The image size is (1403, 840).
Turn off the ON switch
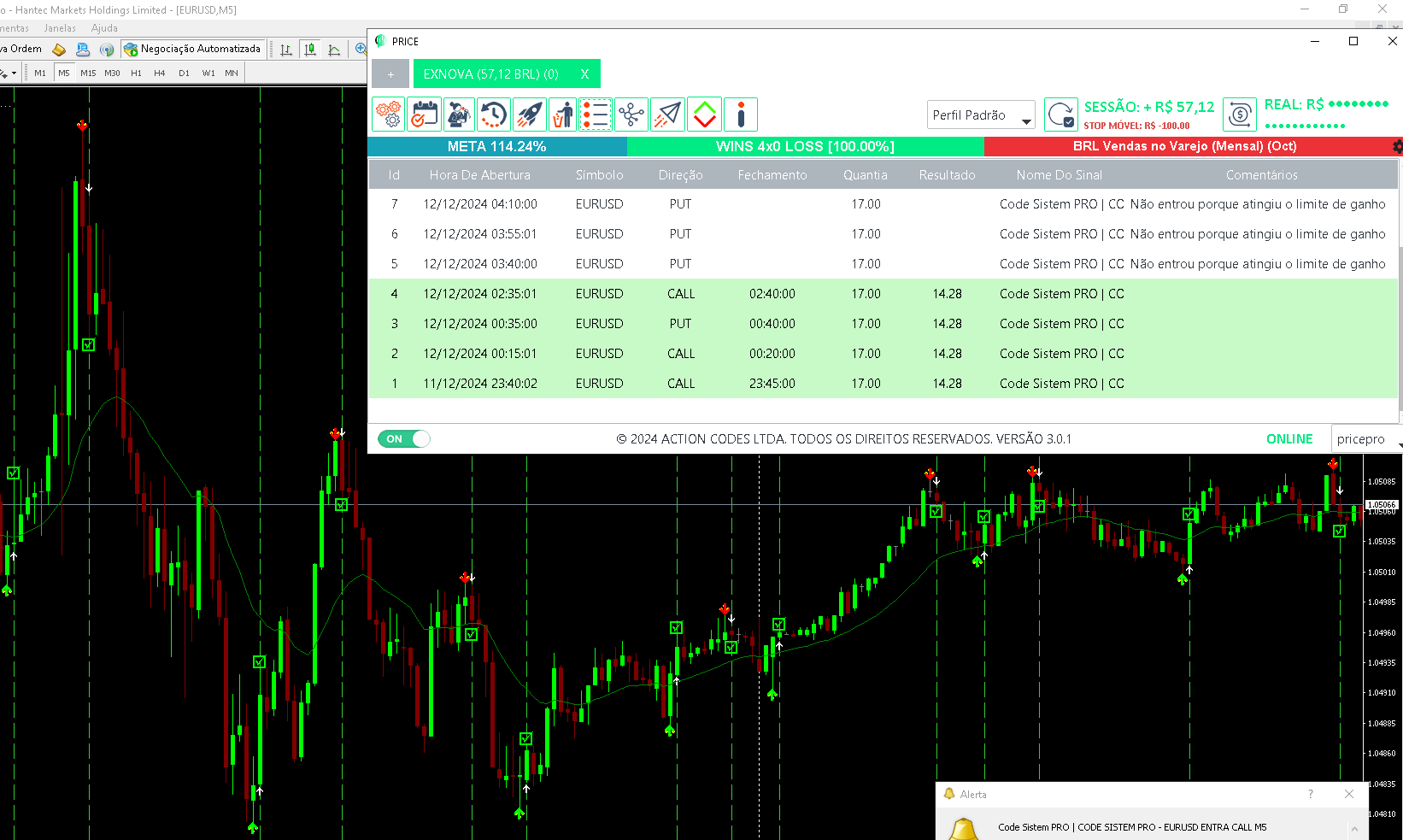coord(402,438)
